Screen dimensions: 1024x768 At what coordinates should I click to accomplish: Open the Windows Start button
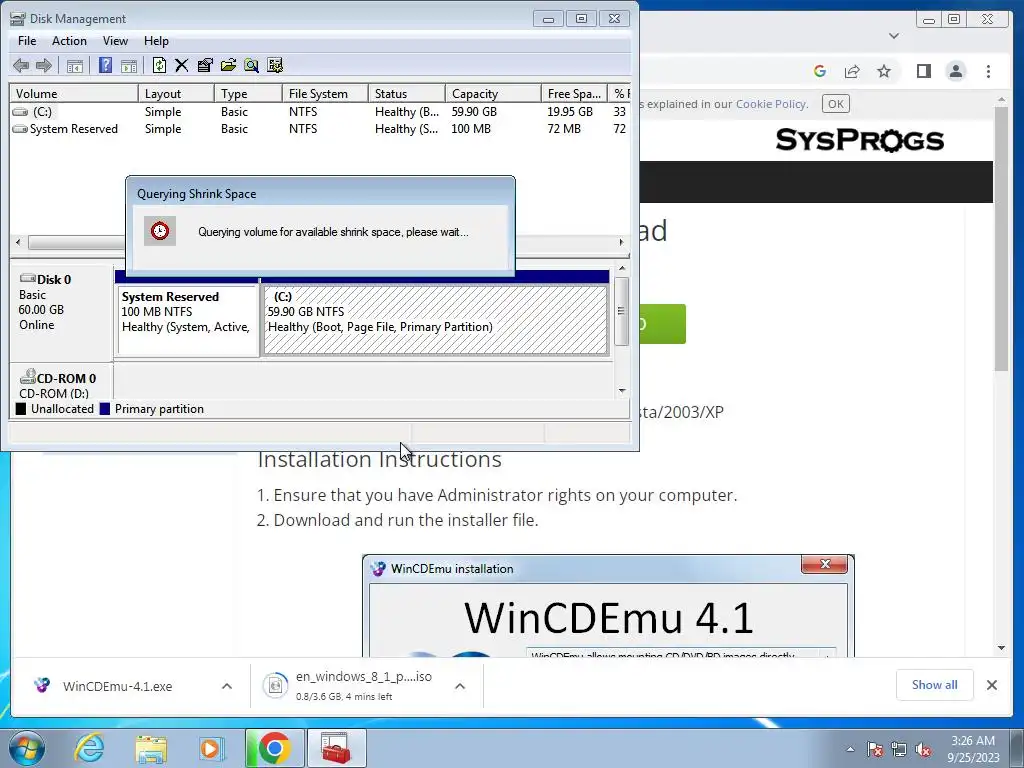[x=26, y=748]
